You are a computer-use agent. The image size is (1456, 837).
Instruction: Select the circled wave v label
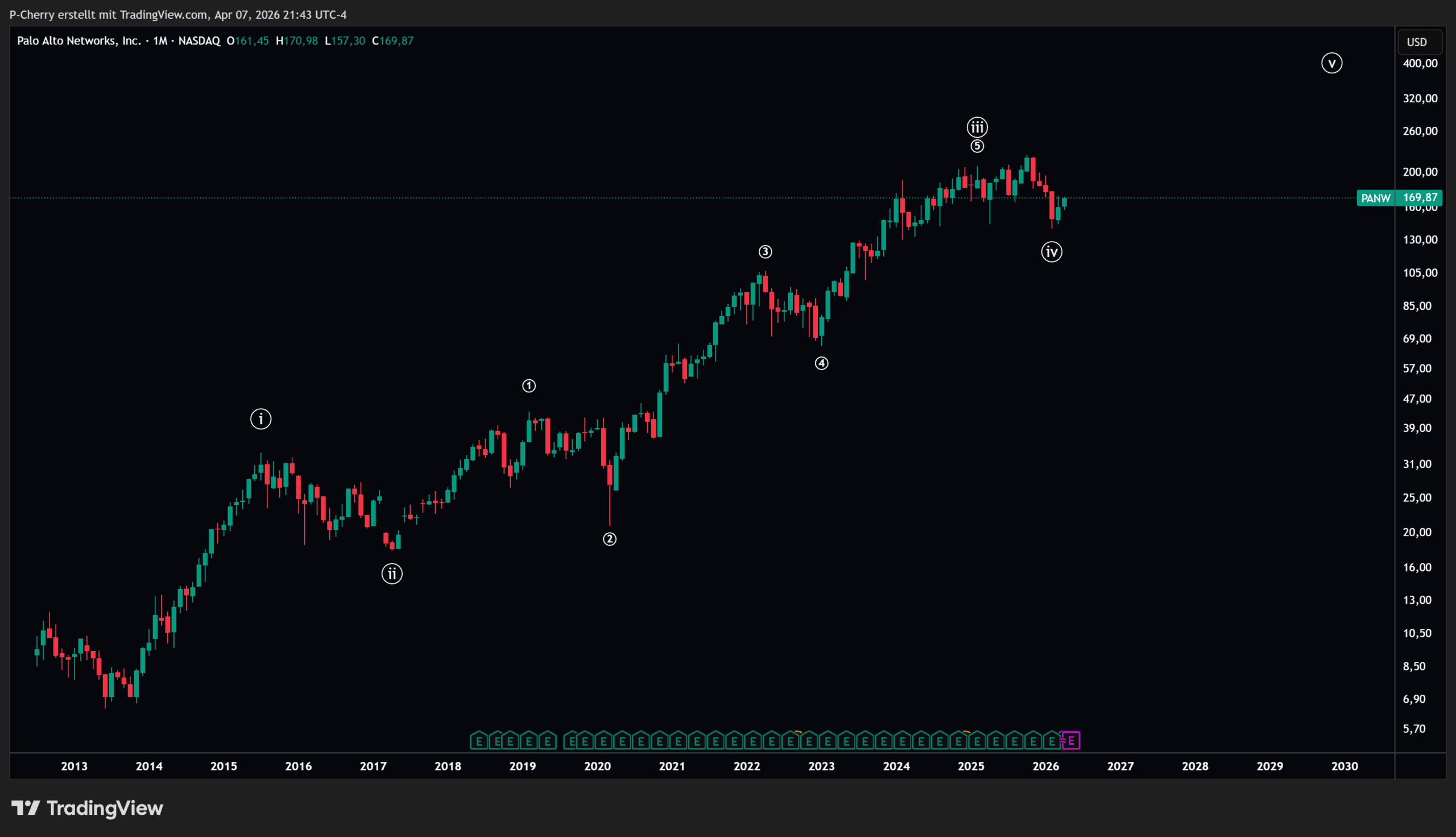click(1331, 63)
